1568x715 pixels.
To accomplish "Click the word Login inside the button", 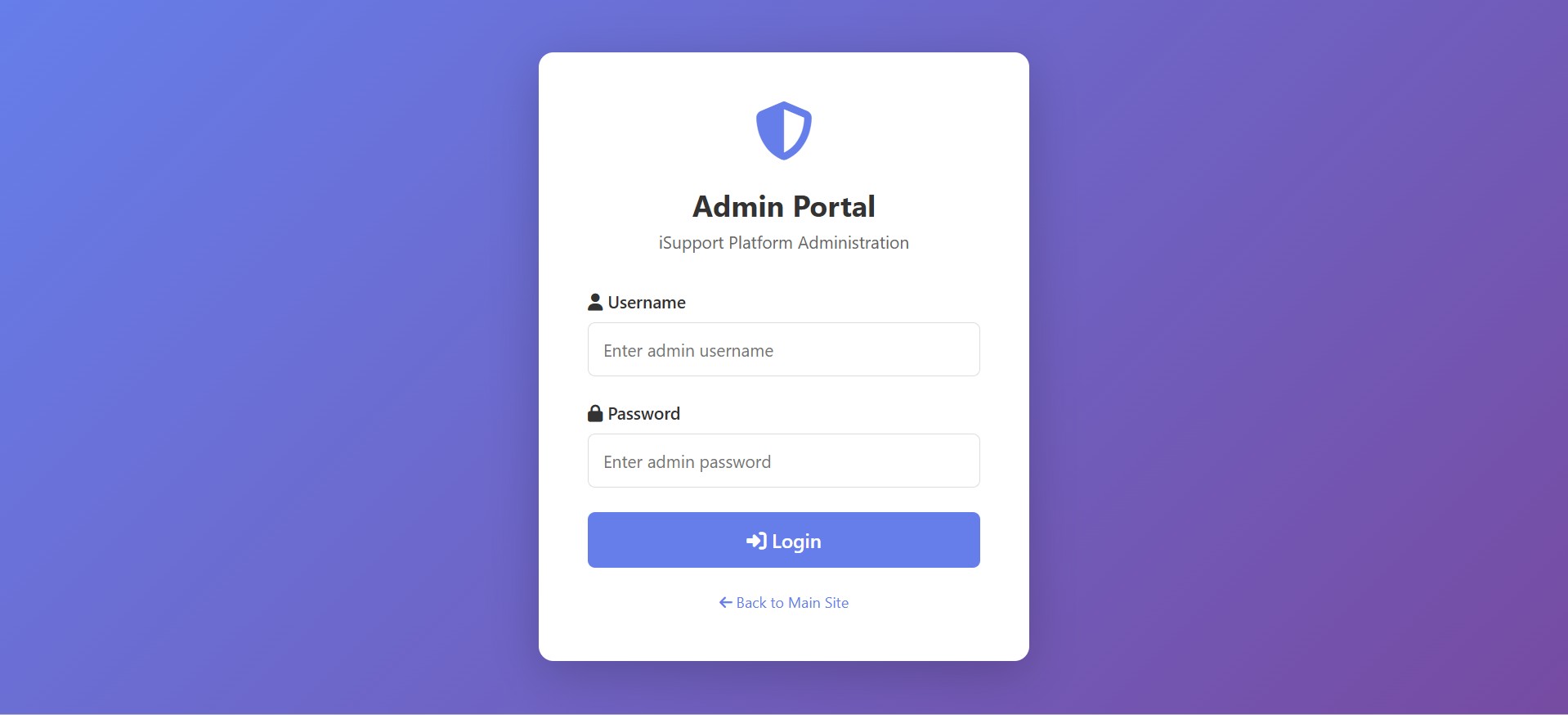I will click(796, 542).
